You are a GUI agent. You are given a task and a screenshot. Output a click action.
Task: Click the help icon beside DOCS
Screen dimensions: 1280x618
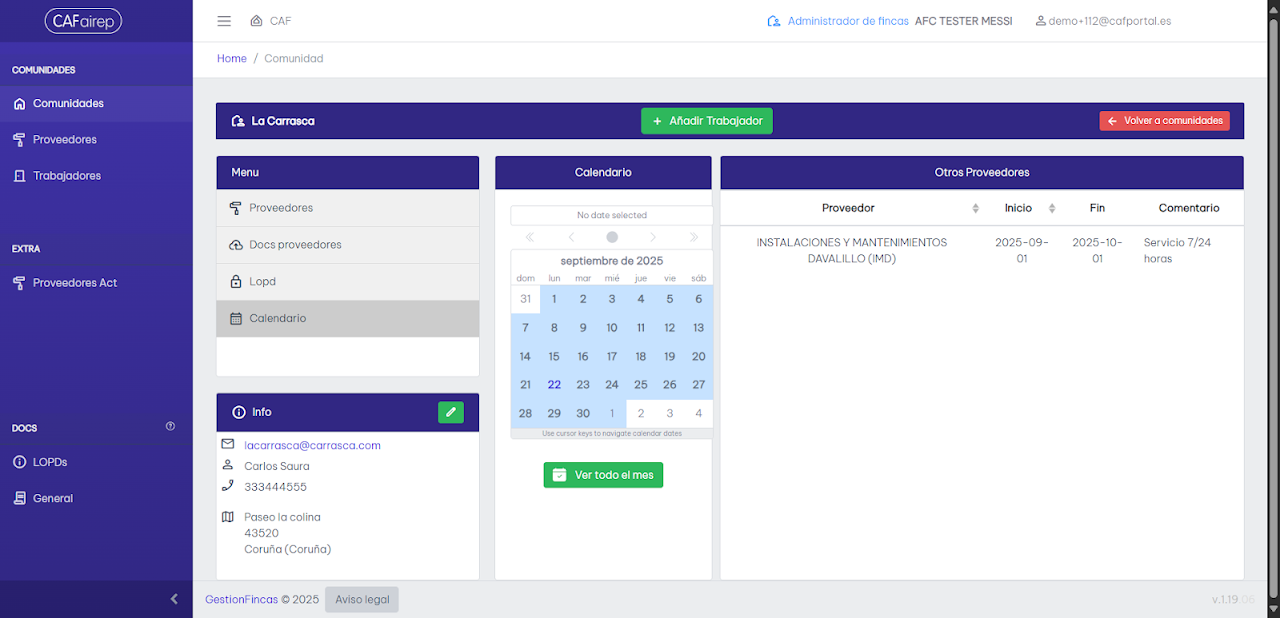(x=170, y=427)
